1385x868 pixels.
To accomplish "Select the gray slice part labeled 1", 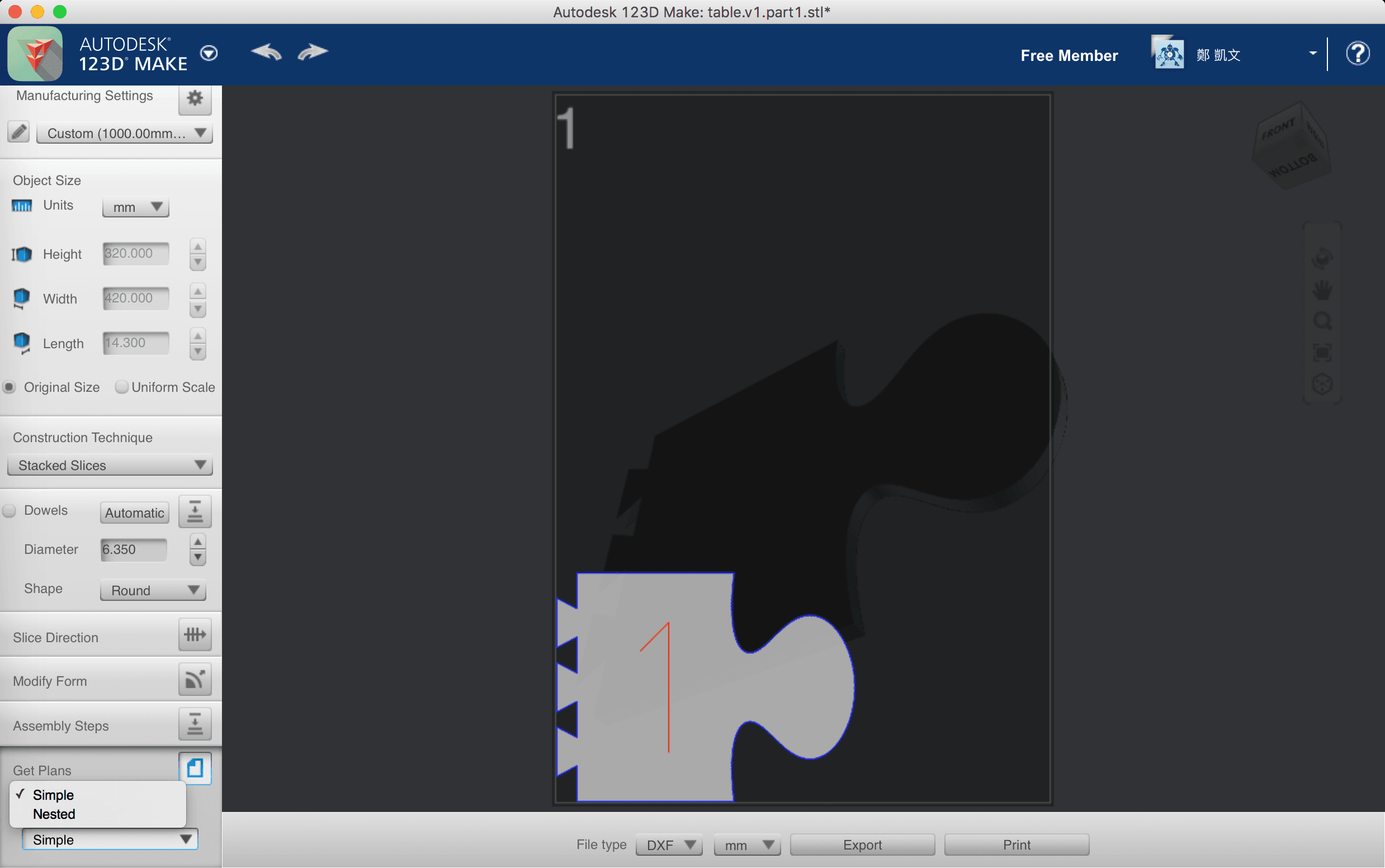I will click(706, 686).
